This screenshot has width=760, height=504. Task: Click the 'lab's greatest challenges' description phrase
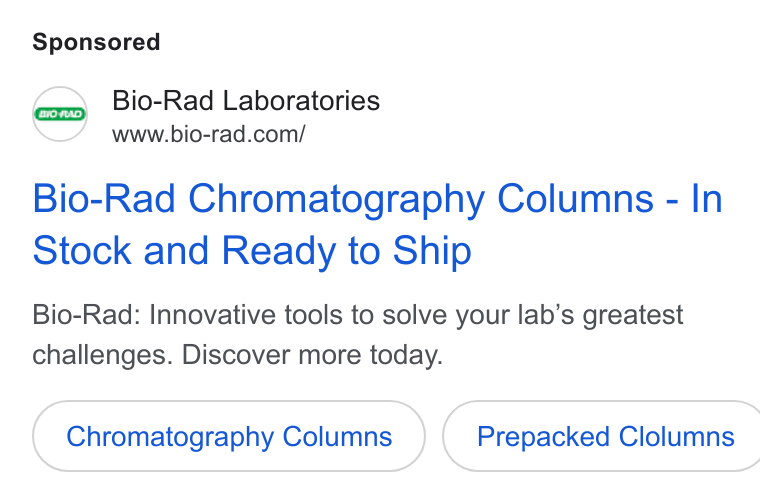tap(358, 335)
